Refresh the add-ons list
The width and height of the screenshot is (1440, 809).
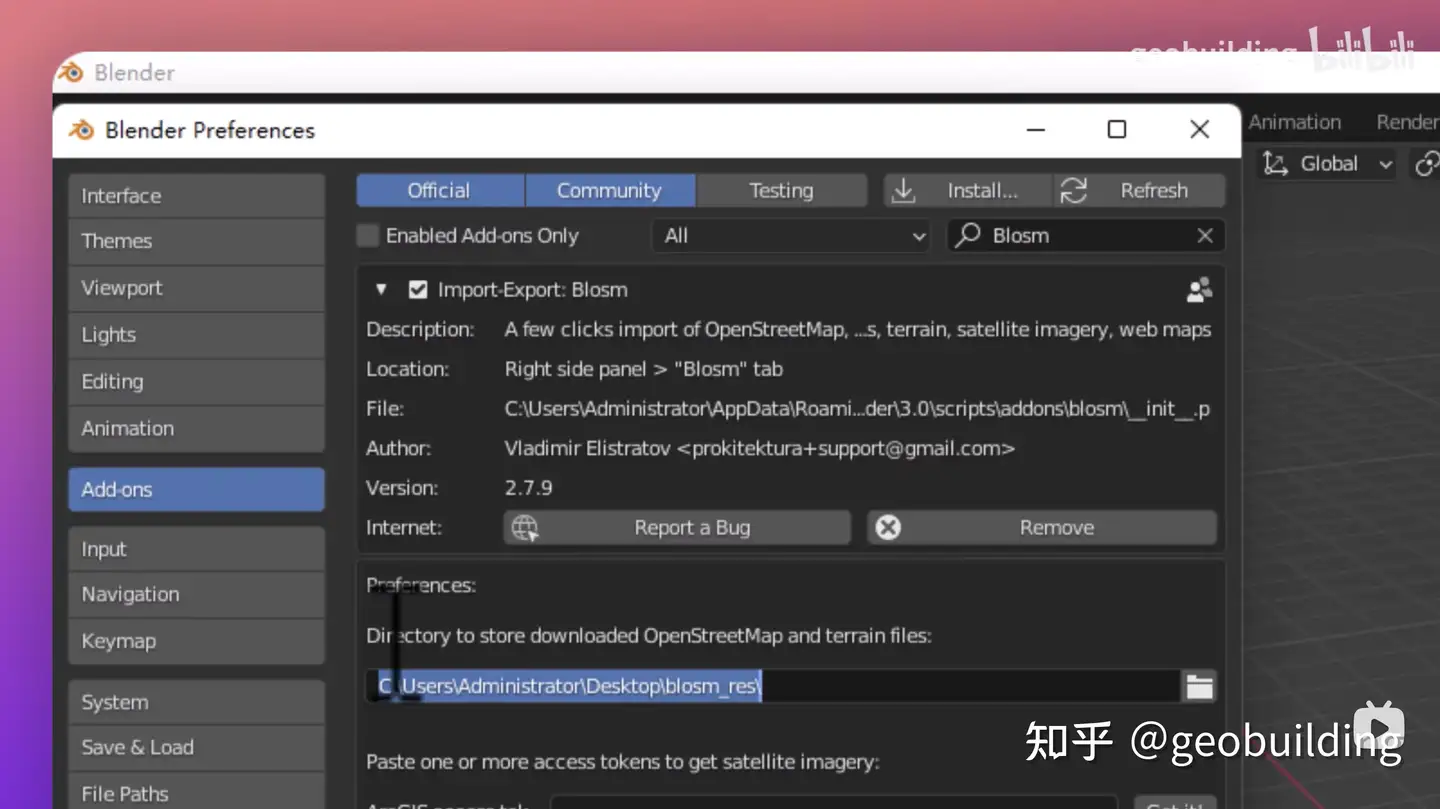click(1139, 190)
